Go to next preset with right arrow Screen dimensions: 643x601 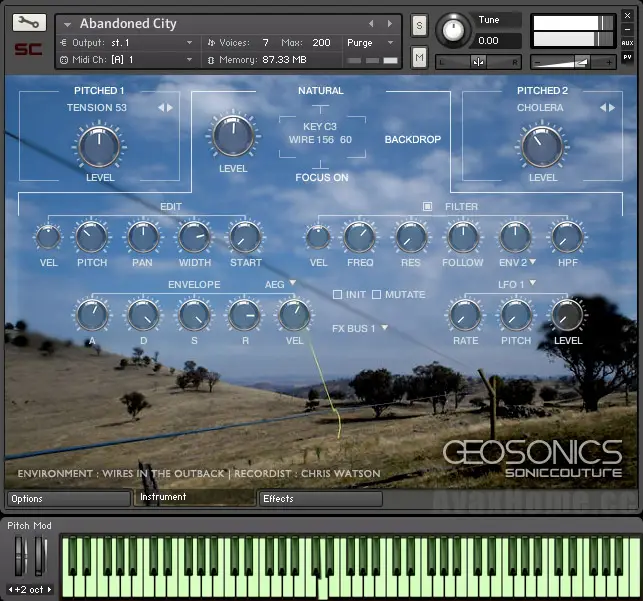coord(390,24)
